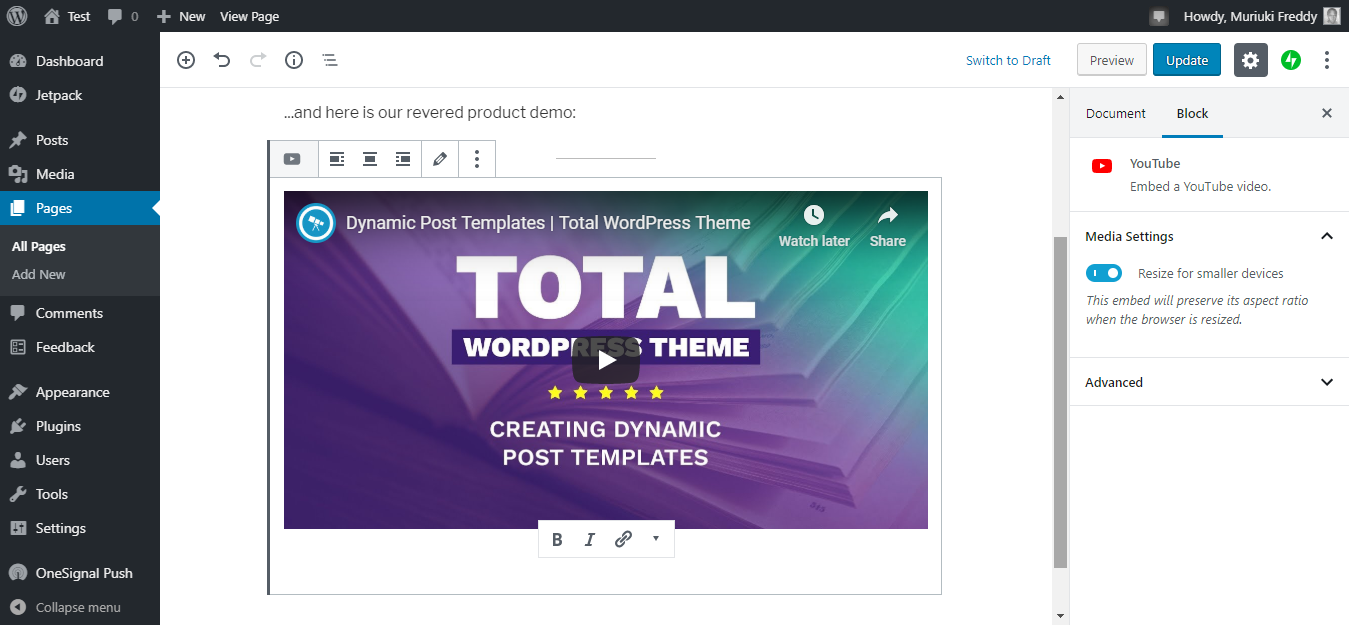The image size is (1349, 625).
Task: Click notifications icon near Howdy text
Action: pyautogui.click(x=1159, y=16)
